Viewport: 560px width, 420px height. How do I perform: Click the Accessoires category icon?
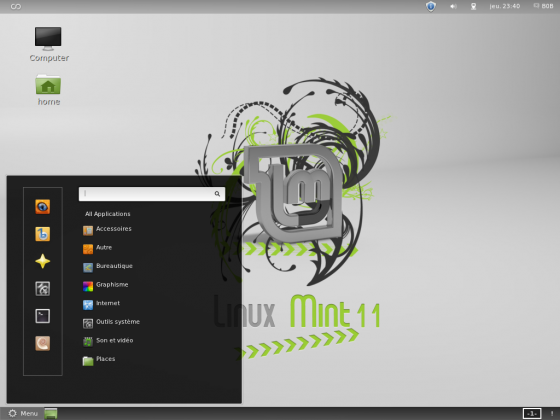coord(88,230)
